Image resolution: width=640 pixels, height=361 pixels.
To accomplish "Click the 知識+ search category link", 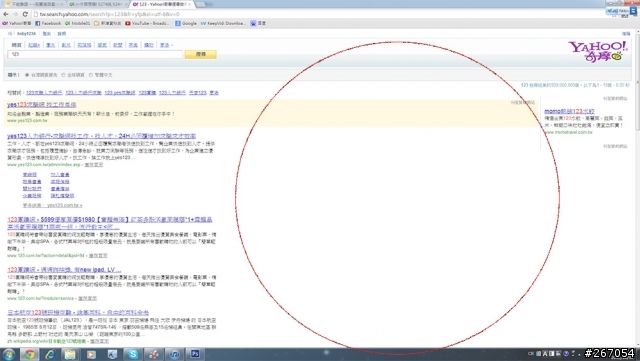I will (34, 45).
